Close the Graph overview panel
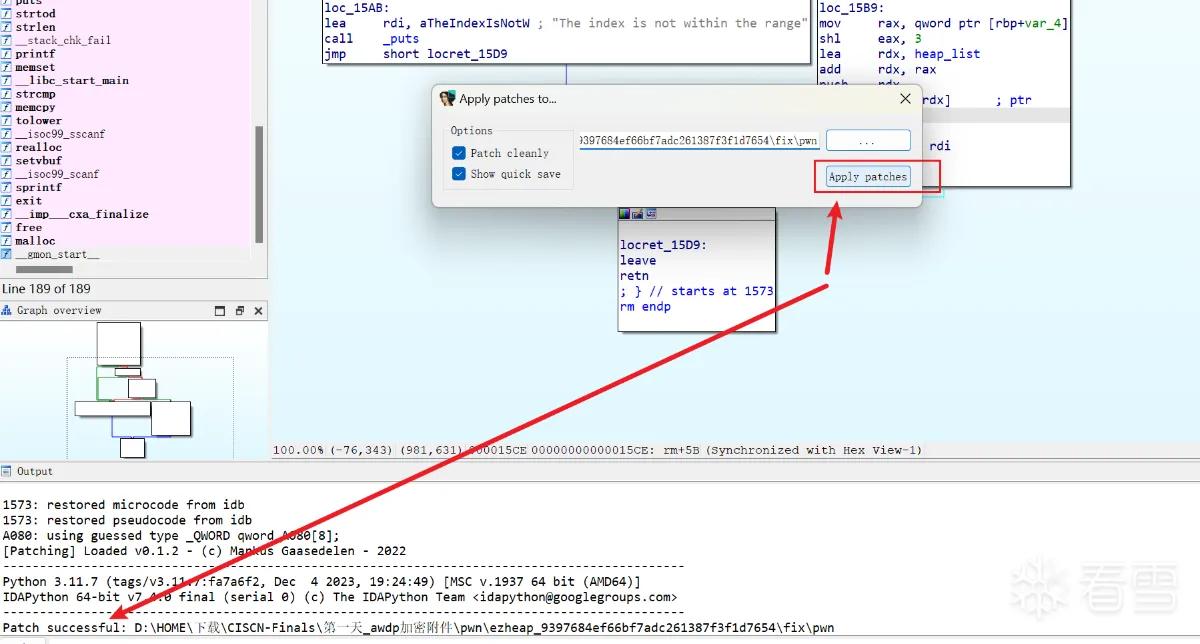 click(x=259, y=311)
